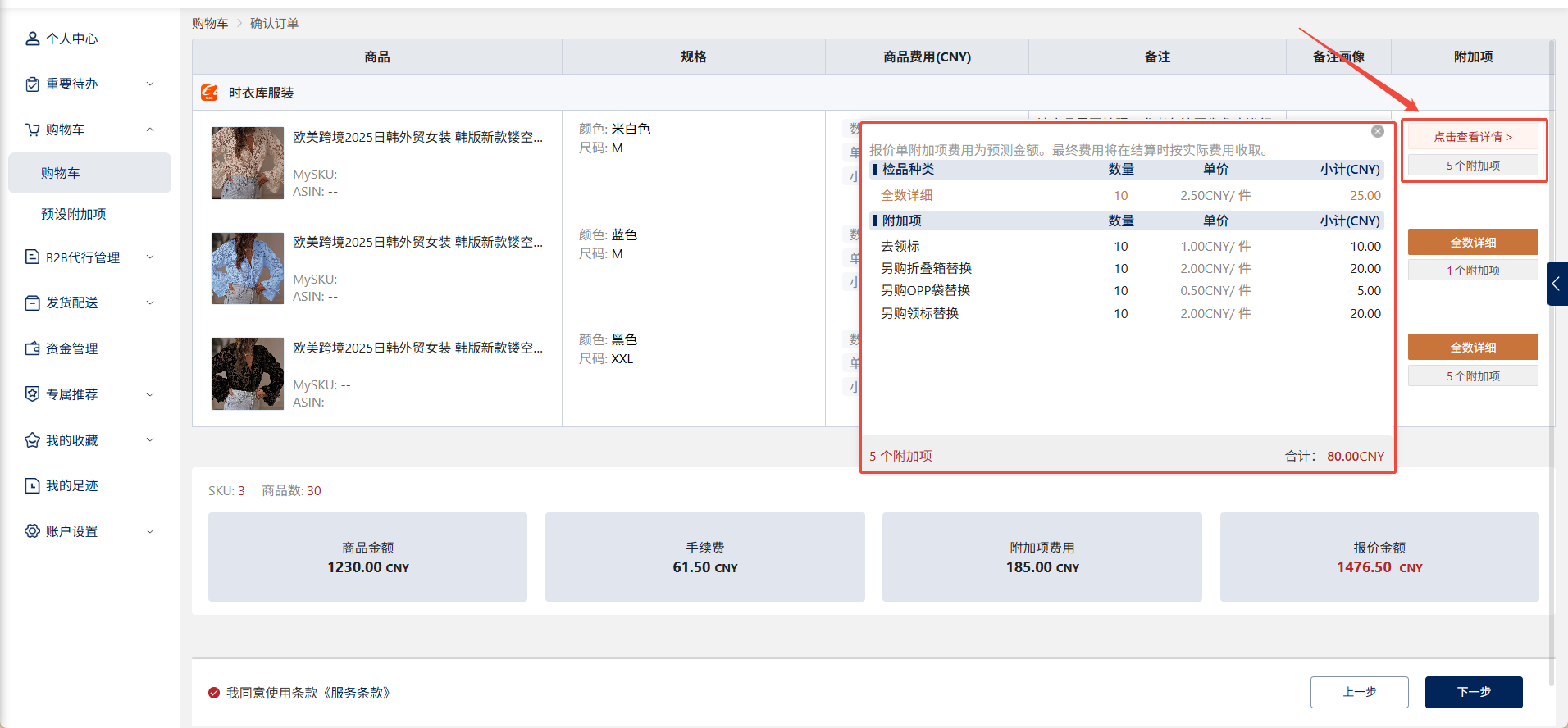Click 1个附加项 button in 蓝色 row
Image resolution: width=1568 pixels, height=728 pixels.
click(1473, 271)
